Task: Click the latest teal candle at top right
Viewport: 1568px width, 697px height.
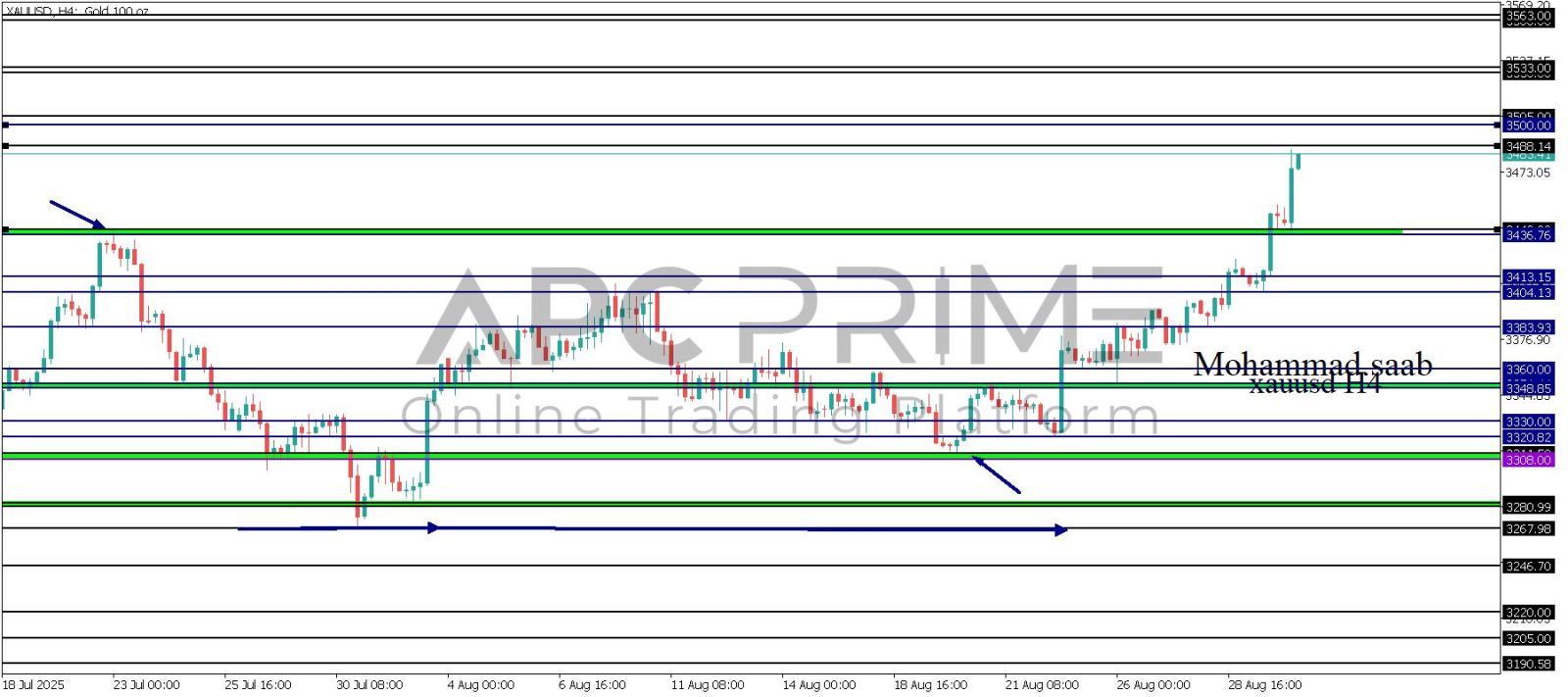Action: [x=1298, y=161]
